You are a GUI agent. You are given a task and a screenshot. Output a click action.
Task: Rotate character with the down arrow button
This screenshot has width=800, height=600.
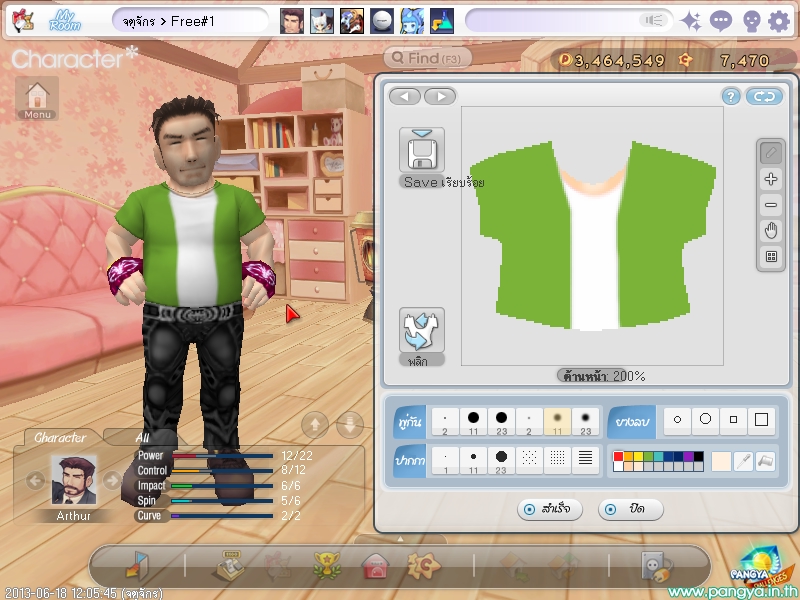tap(350, 424)
